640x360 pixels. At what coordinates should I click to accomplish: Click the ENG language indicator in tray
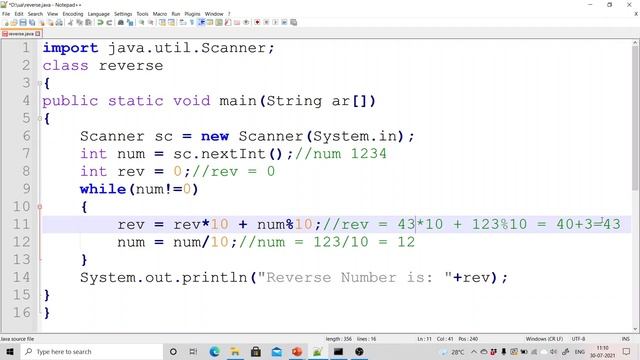(580, 352)
